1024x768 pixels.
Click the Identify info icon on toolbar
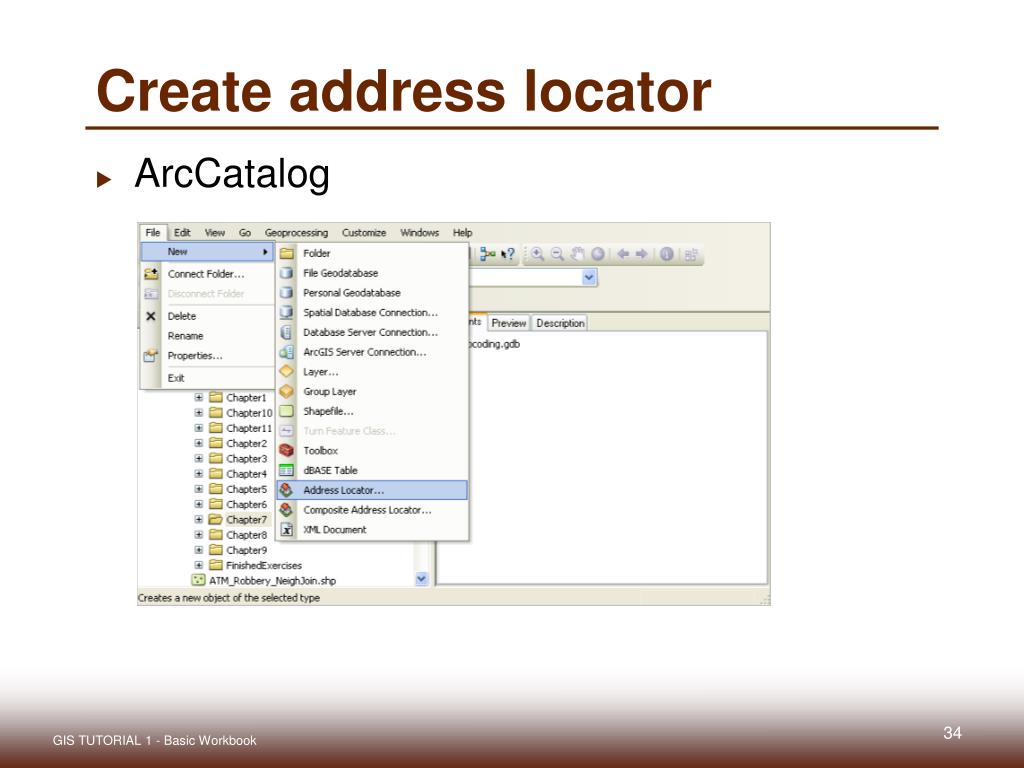(668, 253)
